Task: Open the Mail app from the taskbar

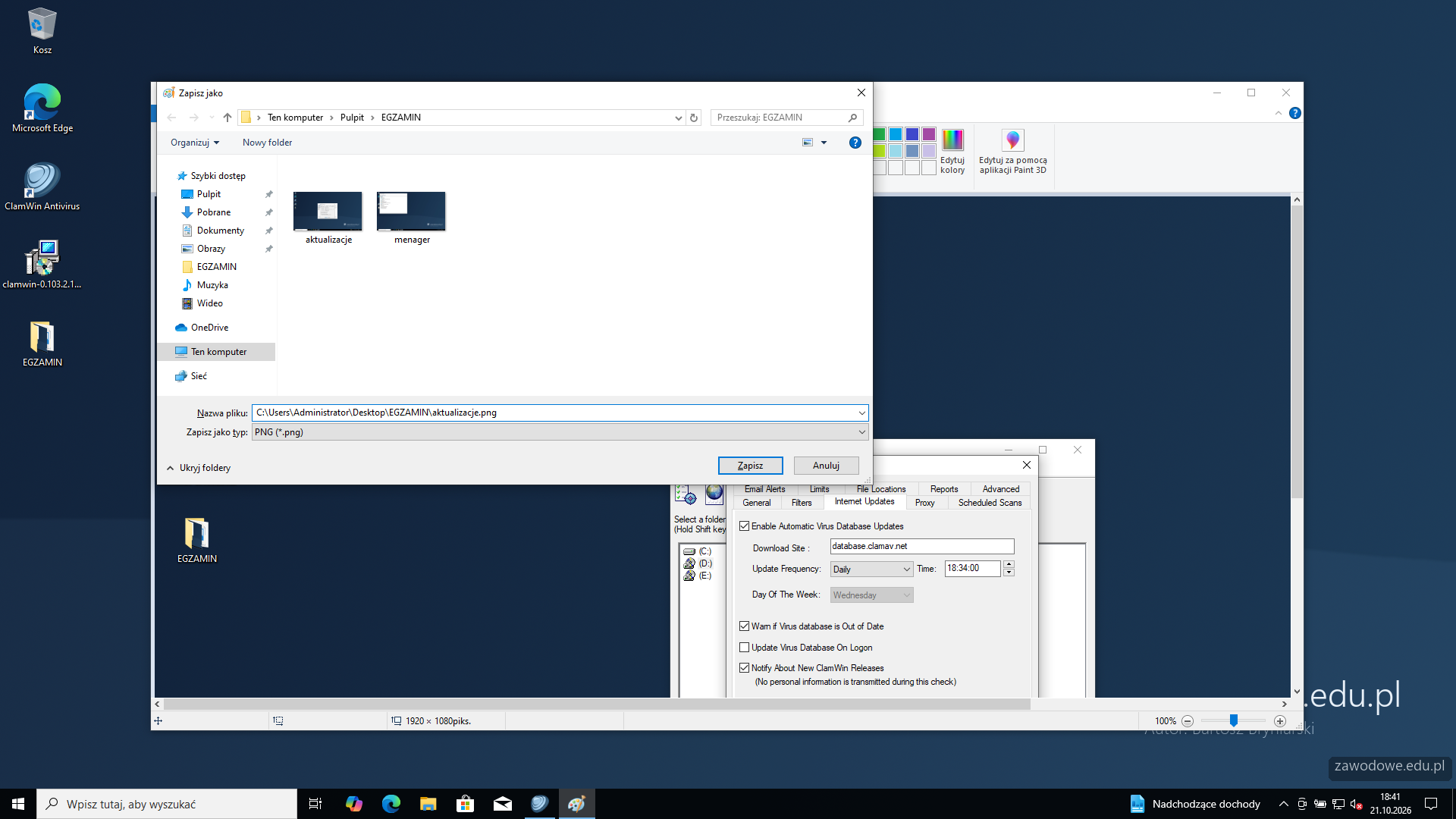Action: pos(503,804)
